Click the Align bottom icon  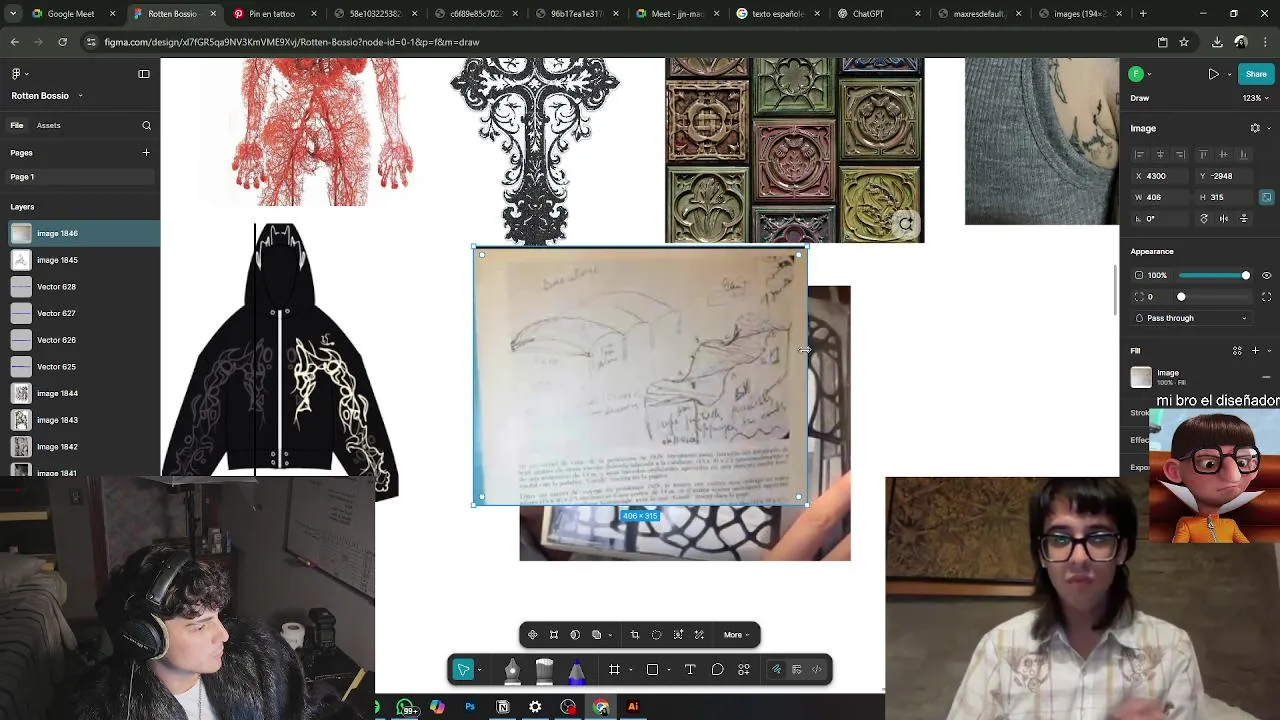[x=1244, y=154]
